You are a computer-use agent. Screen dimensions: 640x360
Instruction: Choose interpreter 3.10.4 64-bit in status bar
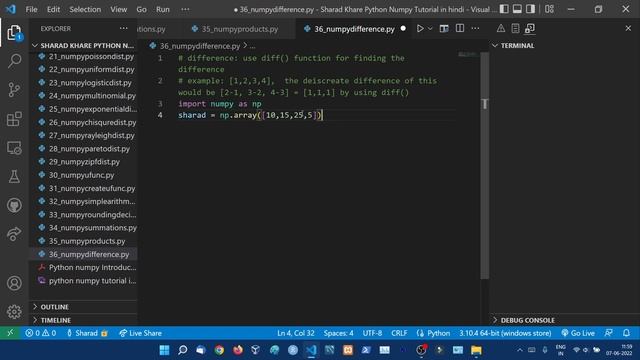pos(505,333)
